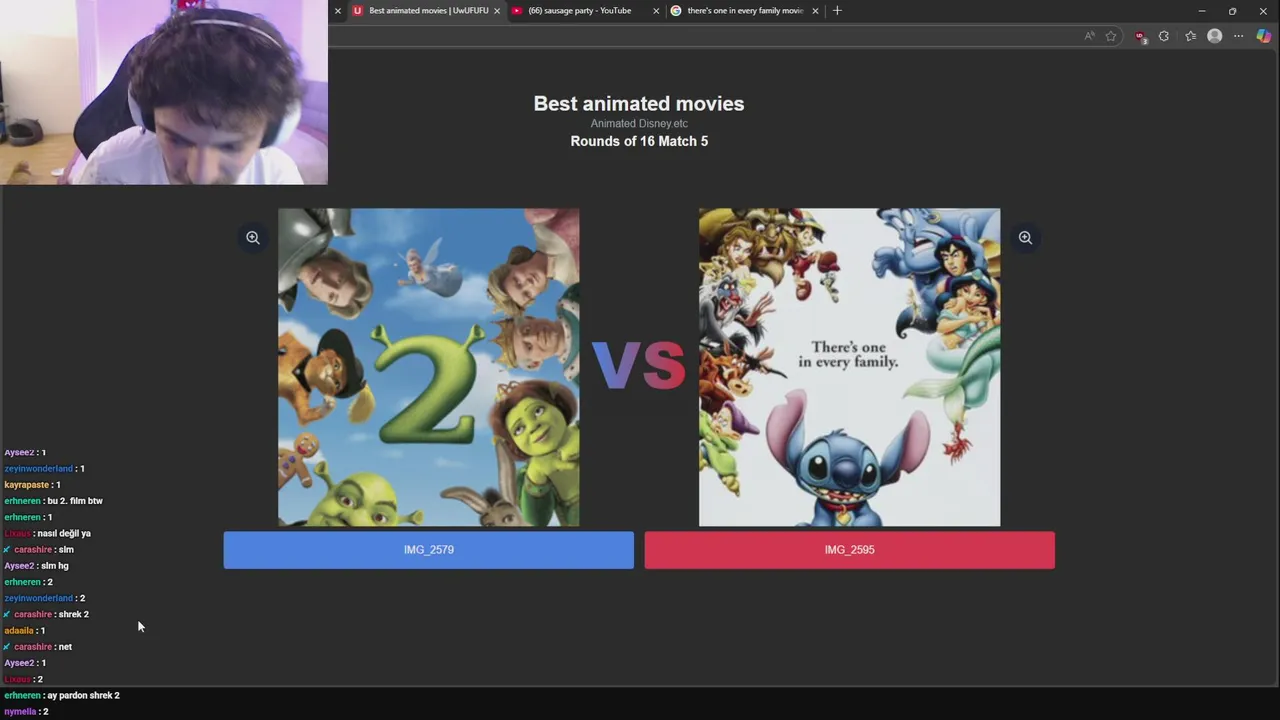Add page to favorites with star icon
The image size is (1280, 720).
tap(1110, 36)
